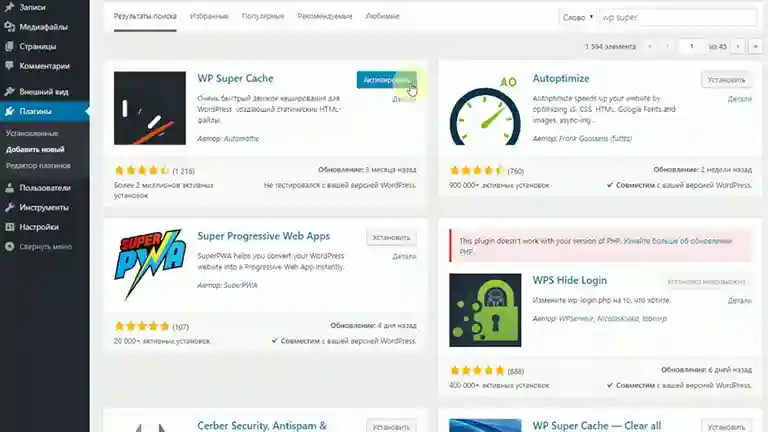Viewport: 768px width, 432px height.
Task: Switch to Популярные tab
Action: tap(263, 16)
